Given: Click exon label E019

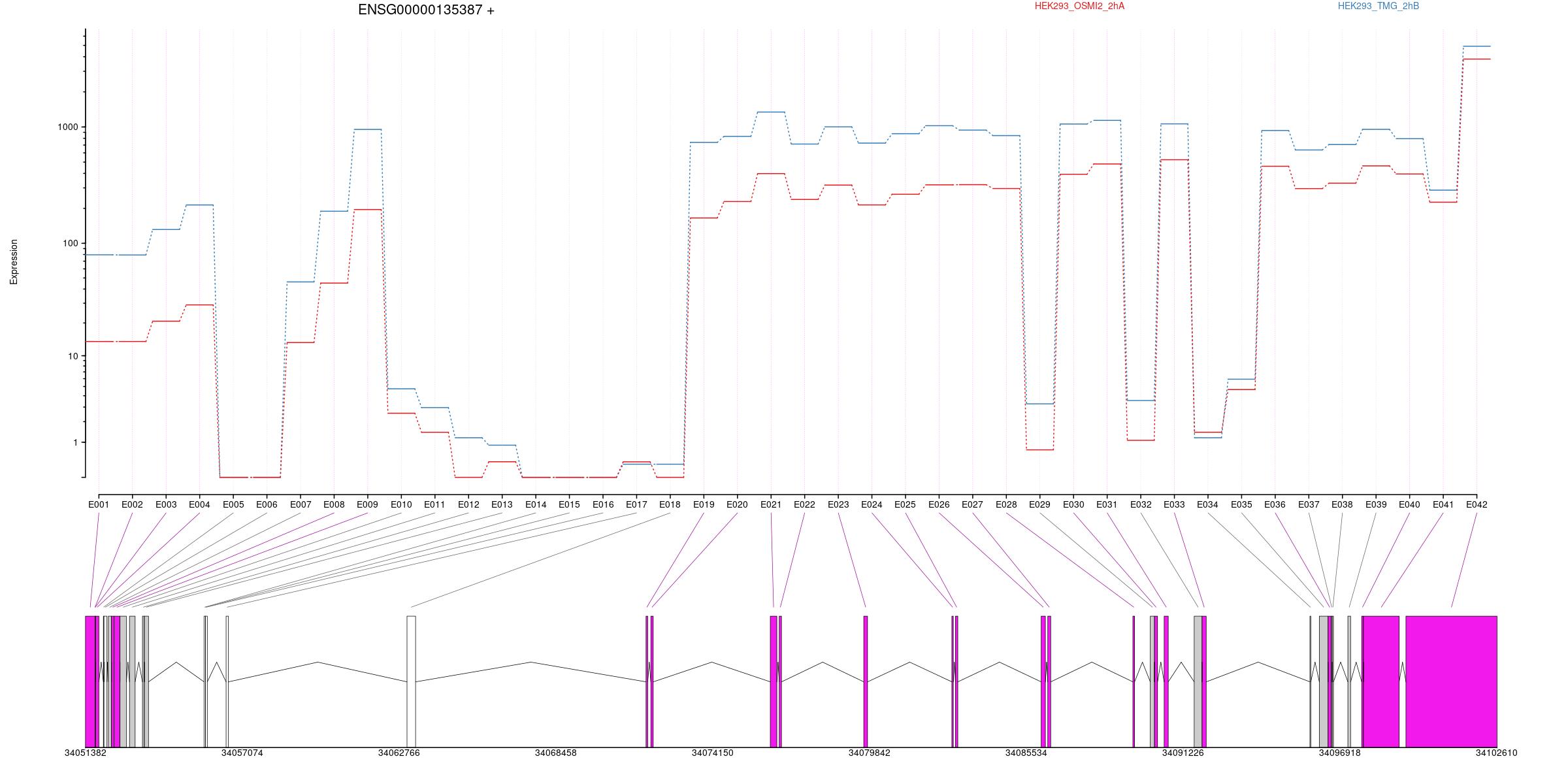Looking at the screenshot, I should [704, 504].
